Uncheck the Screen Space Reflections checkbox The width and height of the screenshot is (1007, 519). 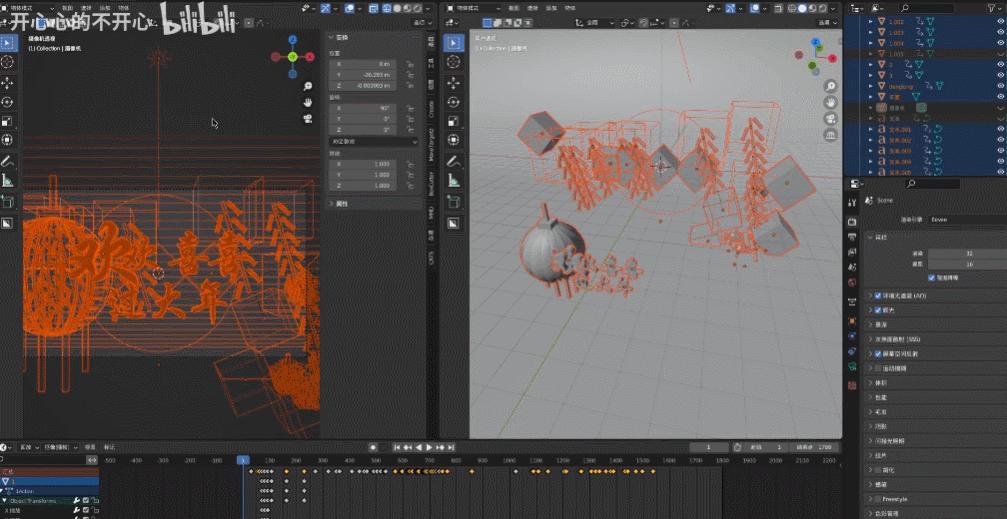click(878, 353)
